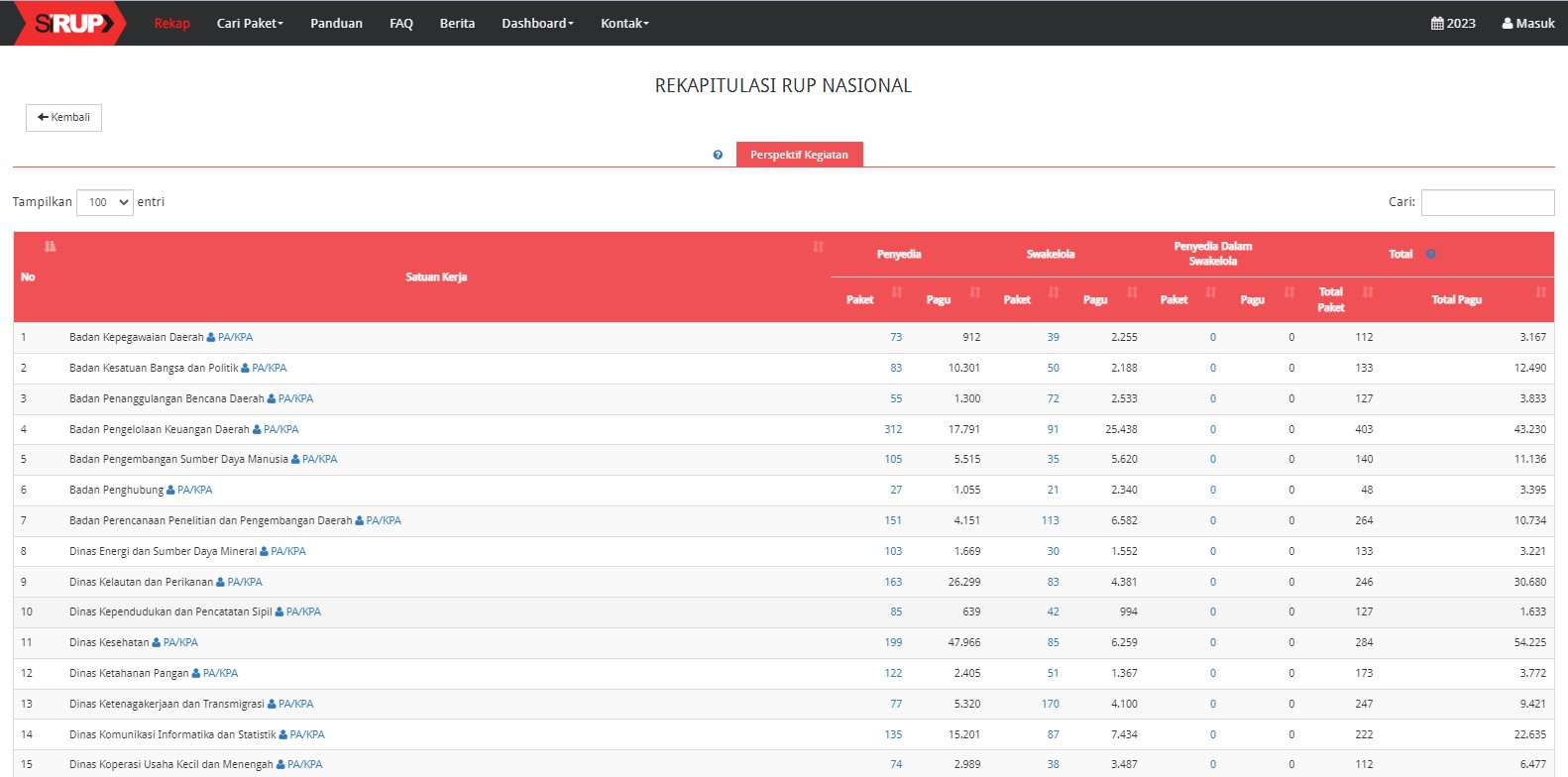1568x777 pixels.
Task: Click user icon for Badan Kesatuan Bangsa dan Politik
Action: coord(245,368)
